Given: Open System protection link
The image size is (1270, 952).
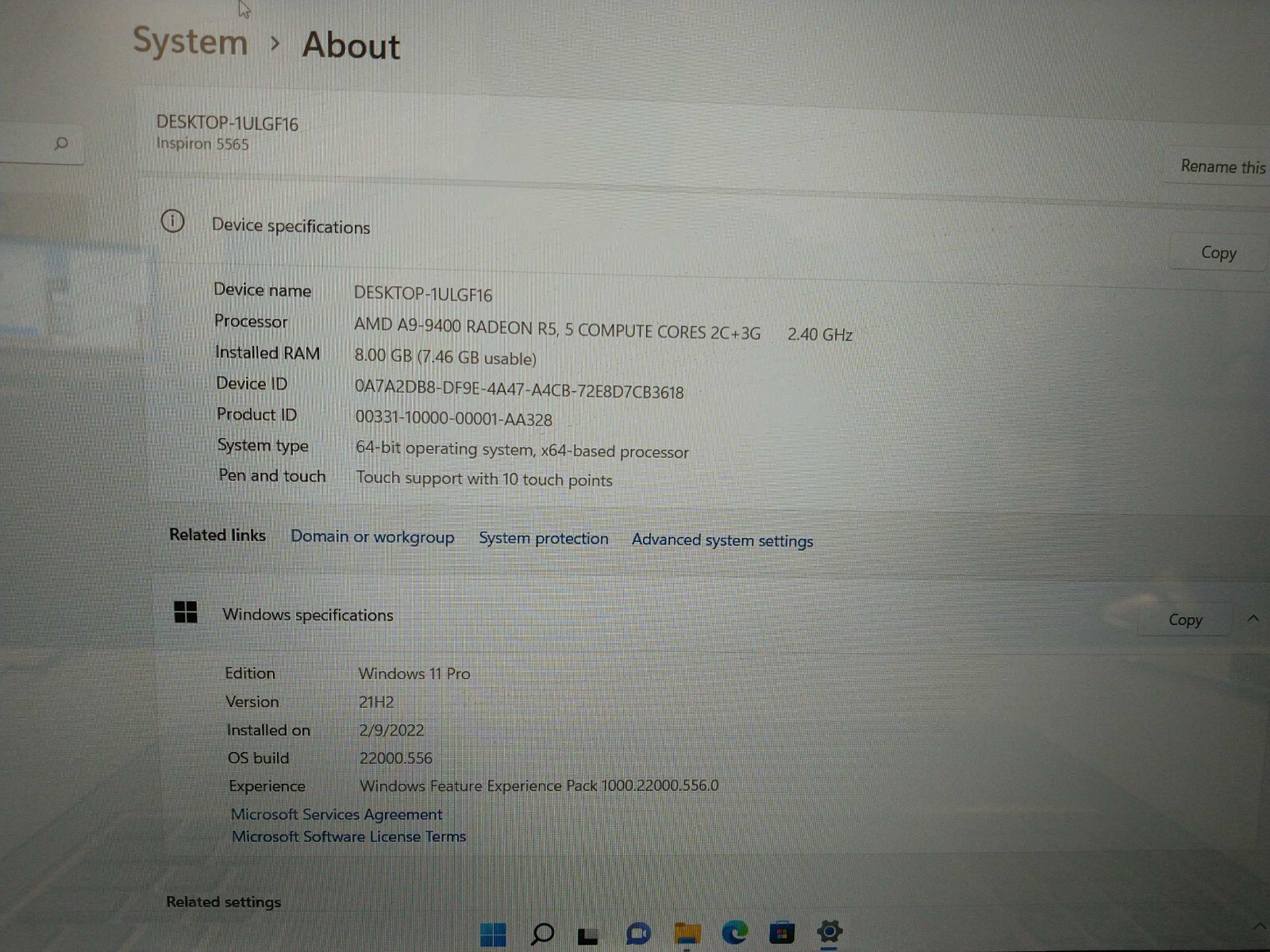Looking at the screenshot, I should point(544,539).
